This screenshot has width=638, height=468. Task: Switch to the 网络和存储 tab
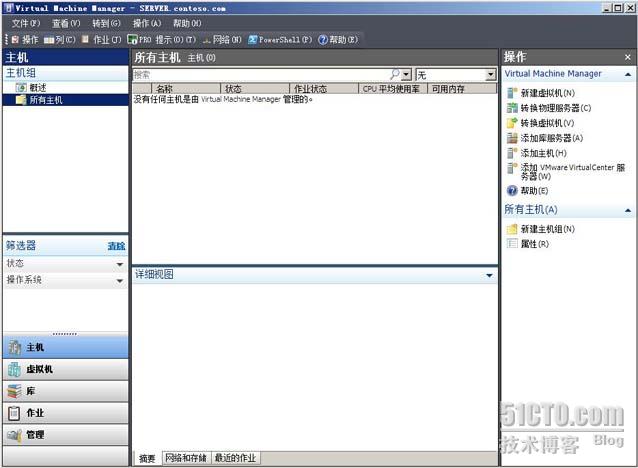pyautogui.click(x=186, y=458)
